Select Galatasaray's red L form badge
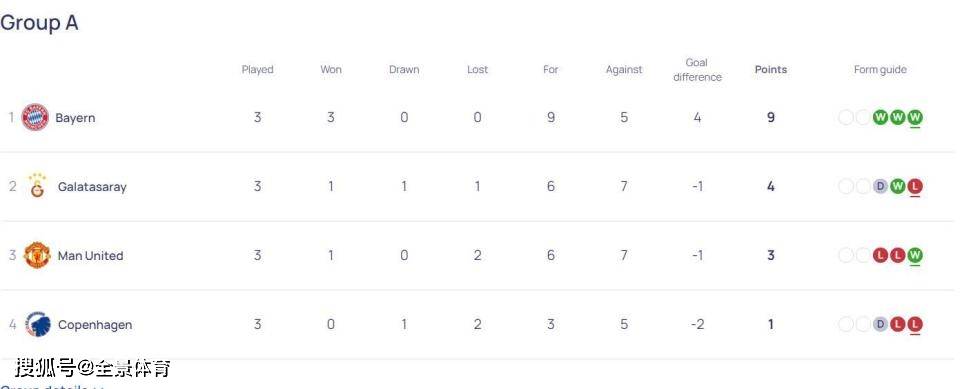960x389 pixels. tap(915, 186)
